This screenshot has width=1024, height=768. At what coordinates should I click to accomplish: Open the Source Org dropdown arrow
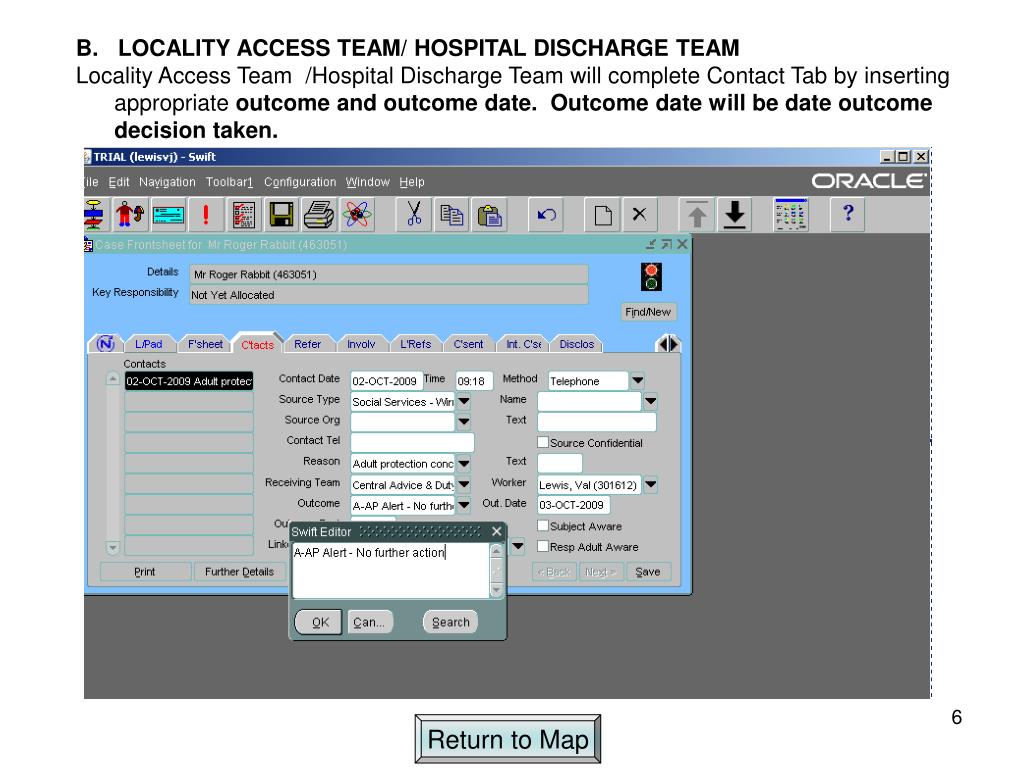[464, 422]
